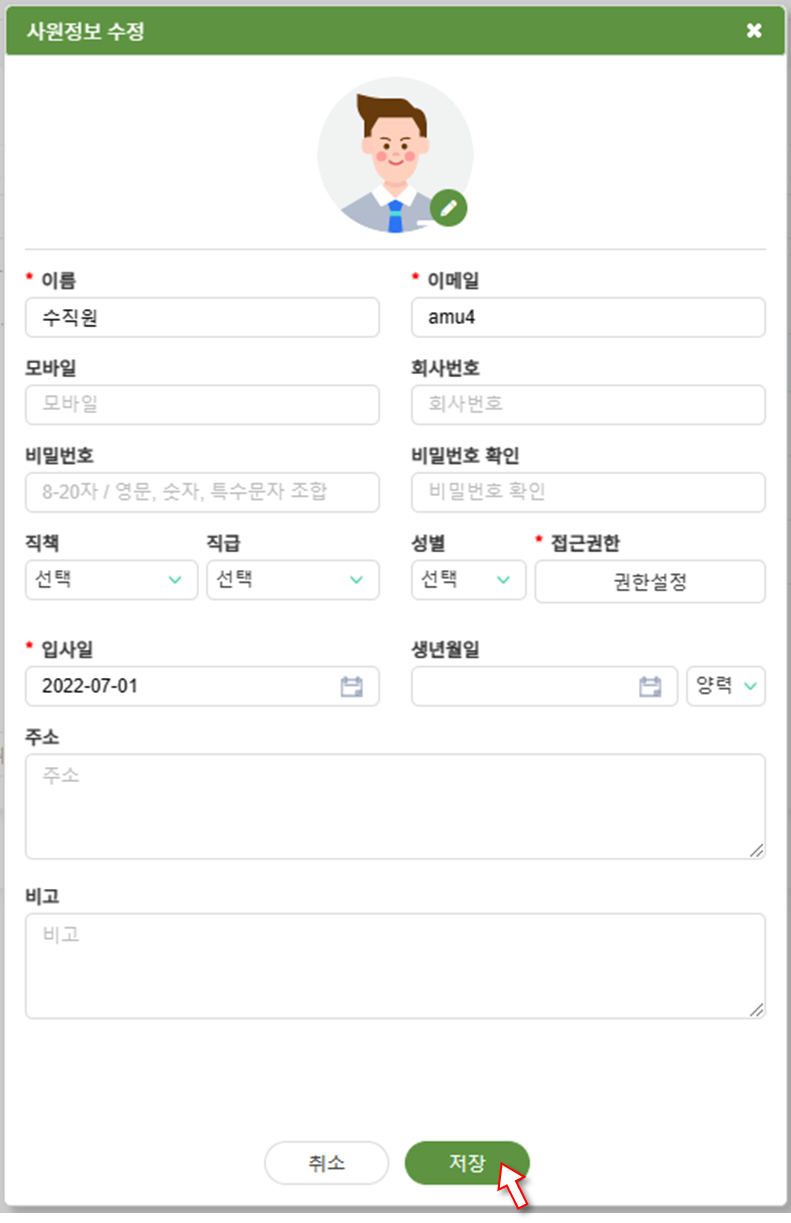Expand the 직급 dropdown
The image size is (791, 1223).
tap(293, 580)
